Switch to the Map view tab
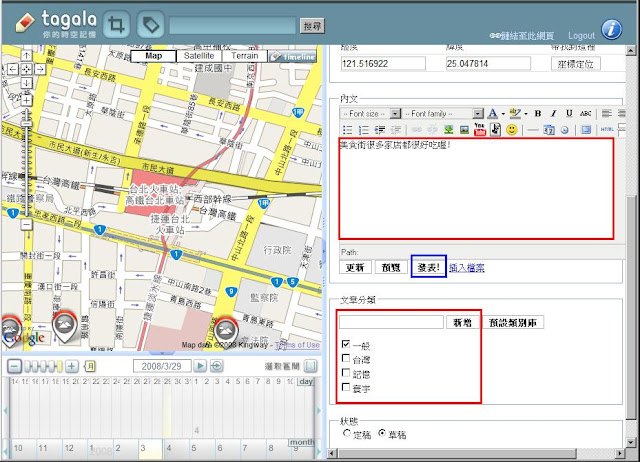 click(153, 56)
